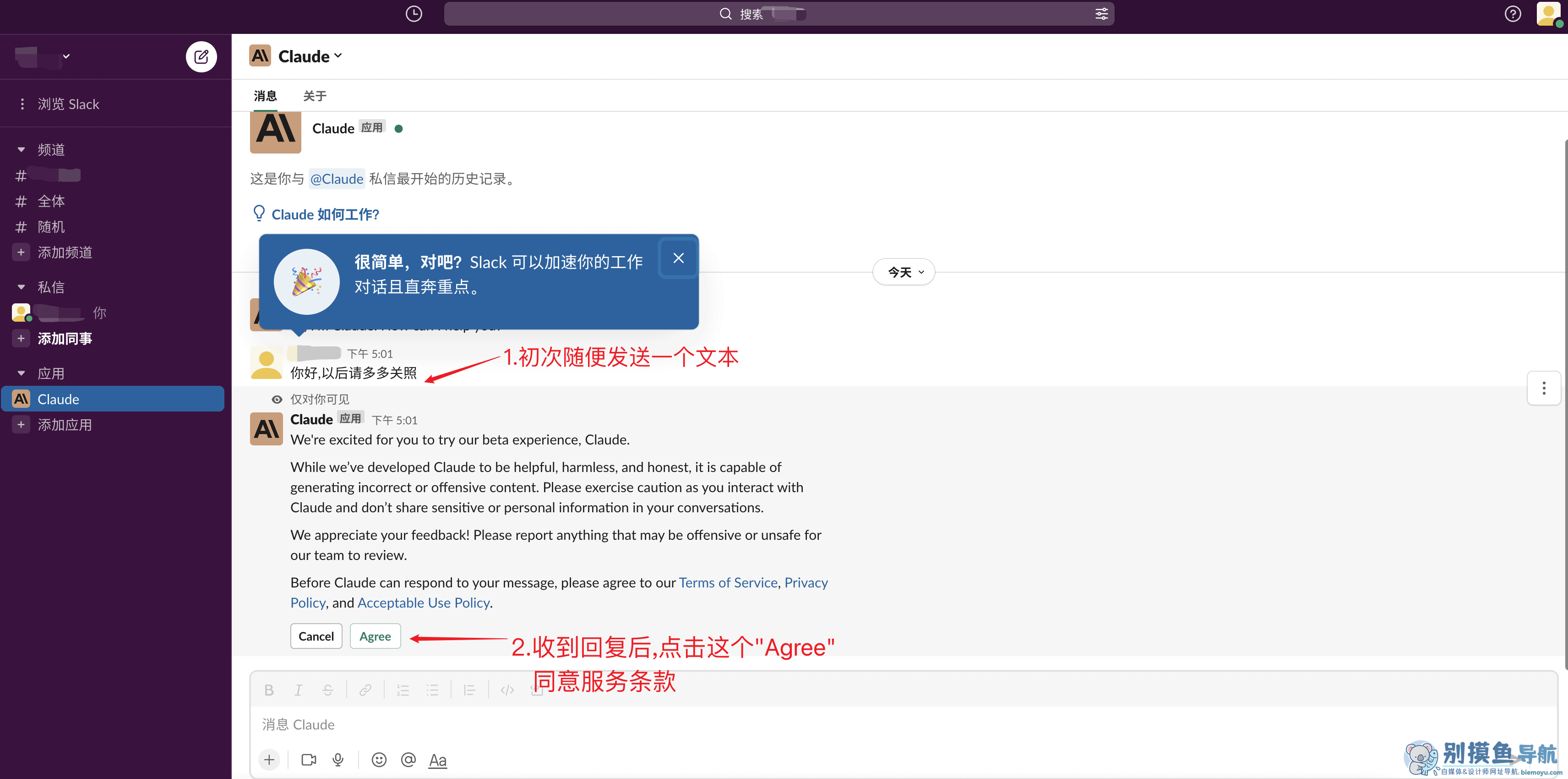This screenshot has height=779, width=1568.
Task: Select the 消息 tab
Action: pos(265,96)
